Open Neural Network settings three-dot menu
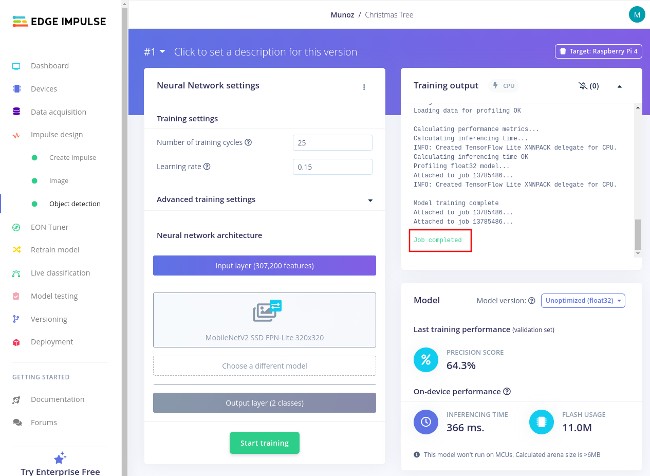 tap(364, 87)
